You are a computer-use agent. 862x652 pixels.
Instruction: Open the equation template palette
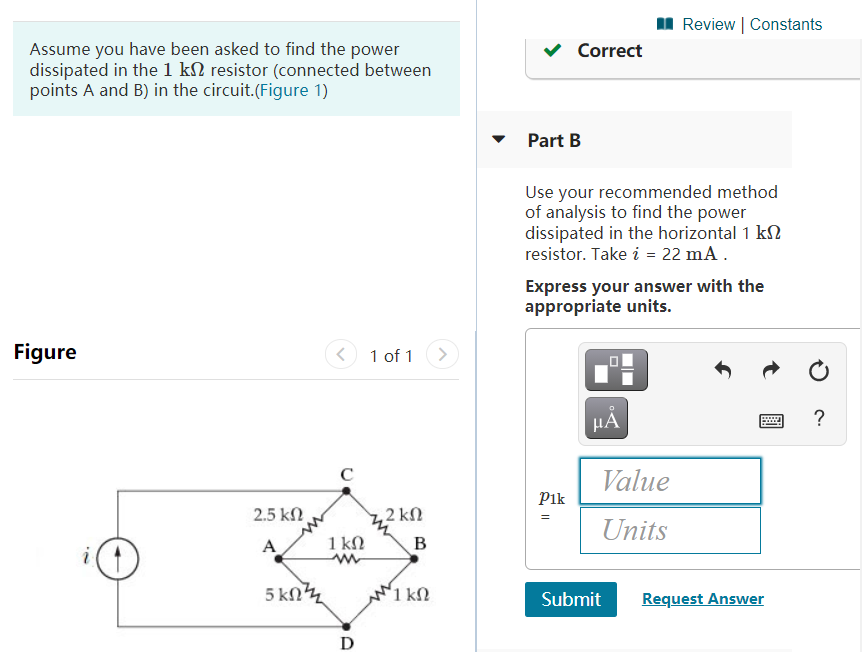point(615,370)
